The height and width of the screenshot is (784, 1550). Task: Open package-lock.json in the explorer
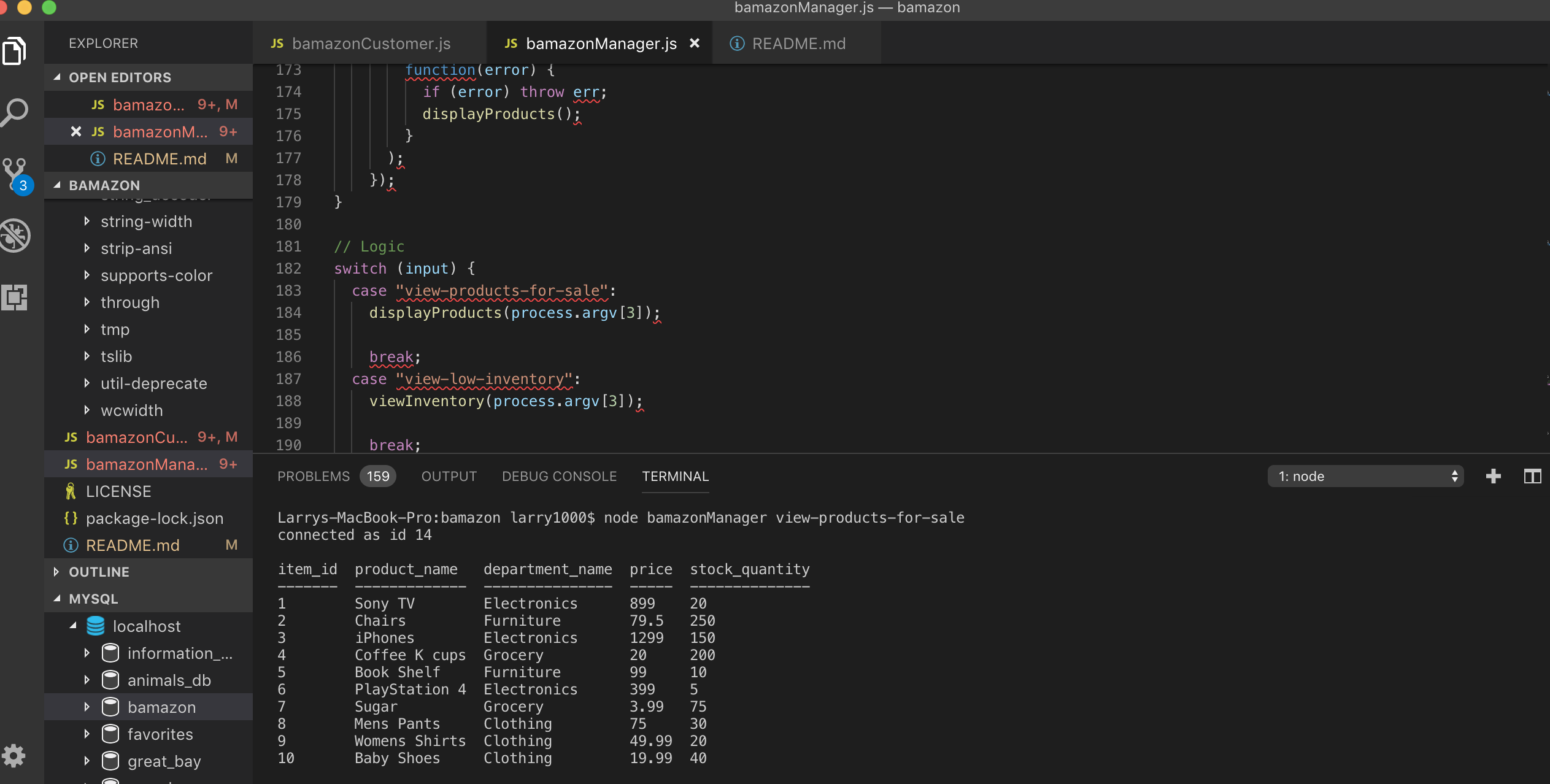pos(154,518)
